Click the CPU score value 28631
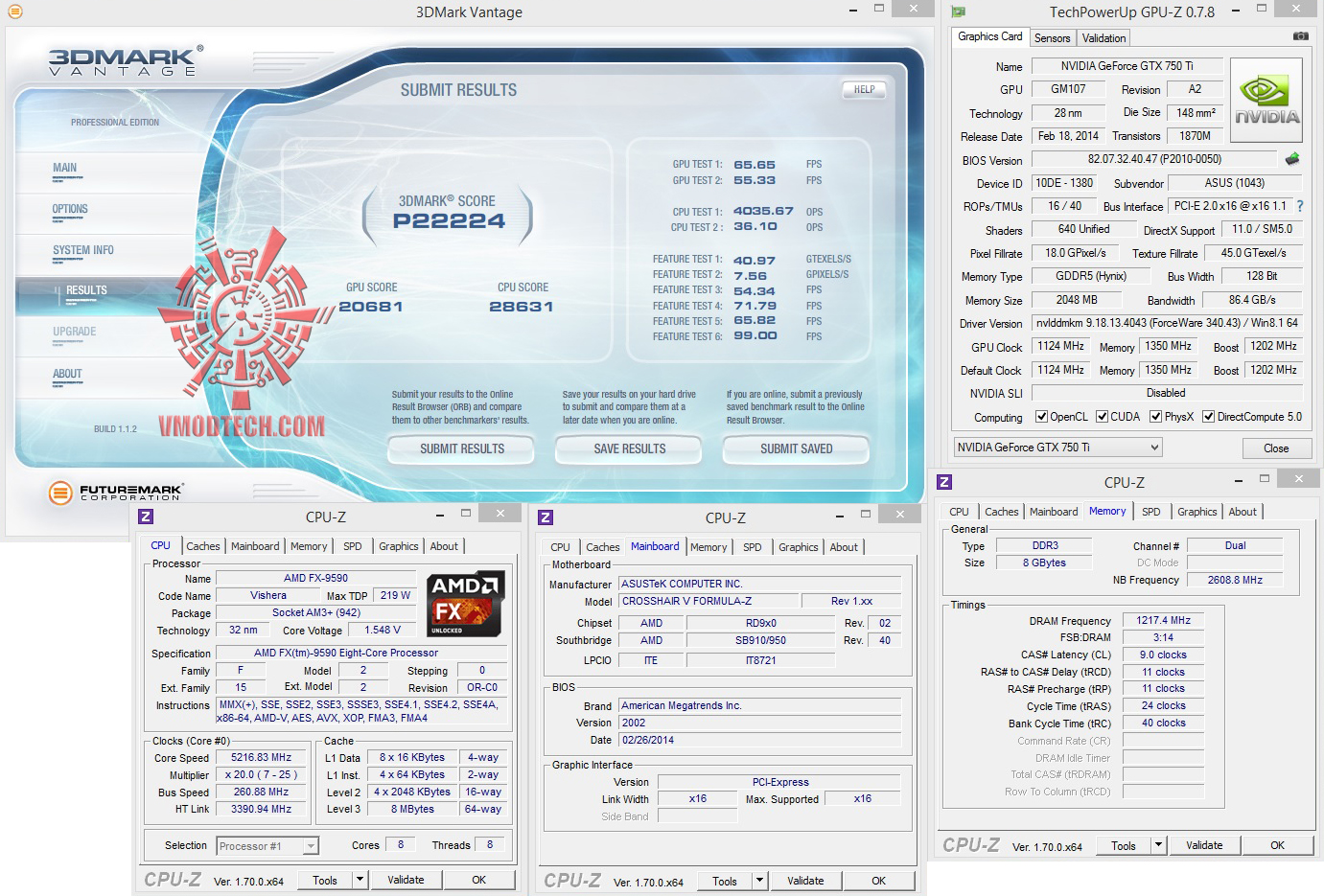 [x=522, y=307]
